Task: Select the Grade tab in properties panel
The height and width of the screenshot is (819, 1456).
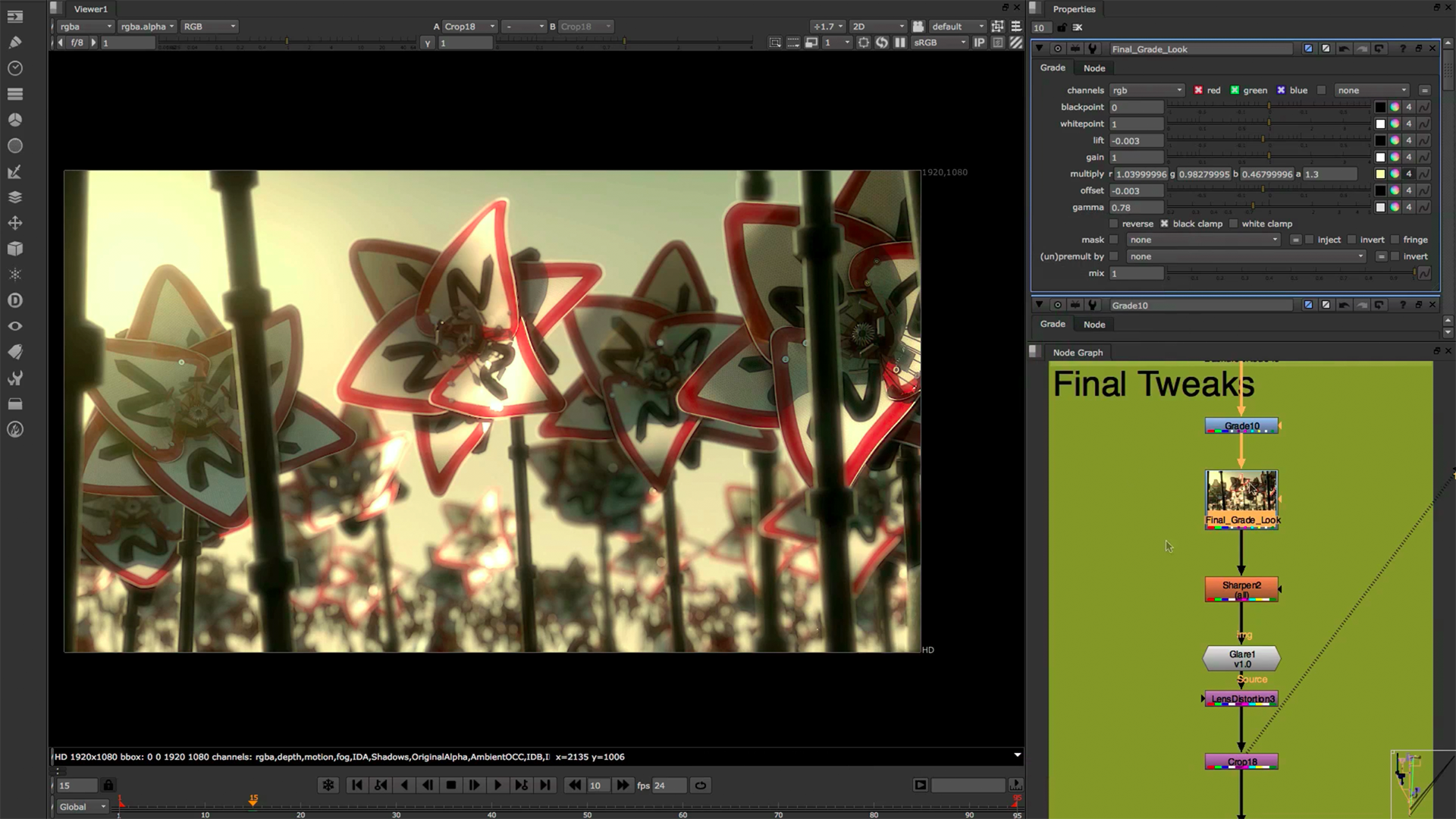Action: click(x=1053, y=68)
